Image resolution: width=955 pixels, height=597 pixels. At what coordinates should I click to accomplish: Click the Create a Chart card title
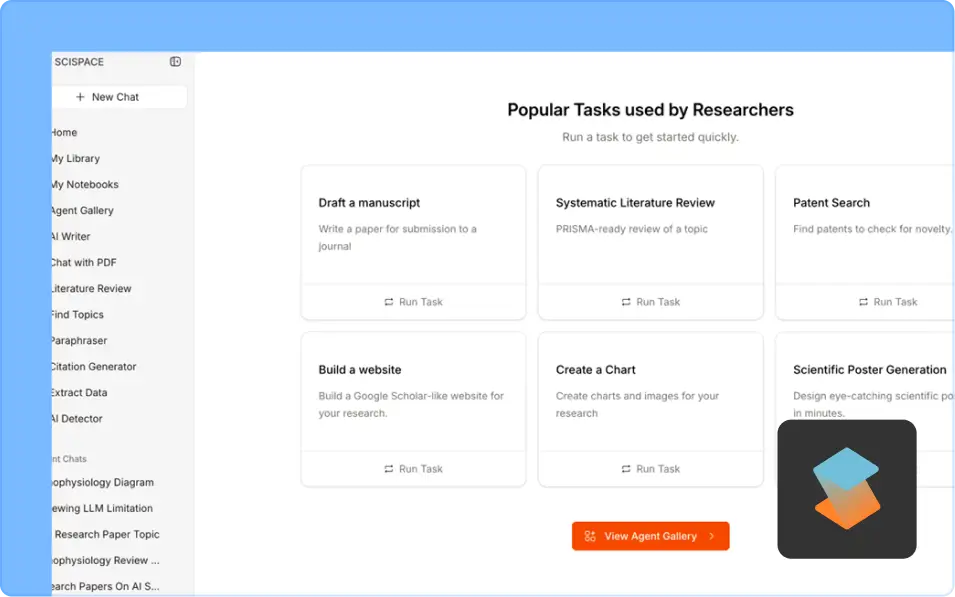(x=596, y=370)
